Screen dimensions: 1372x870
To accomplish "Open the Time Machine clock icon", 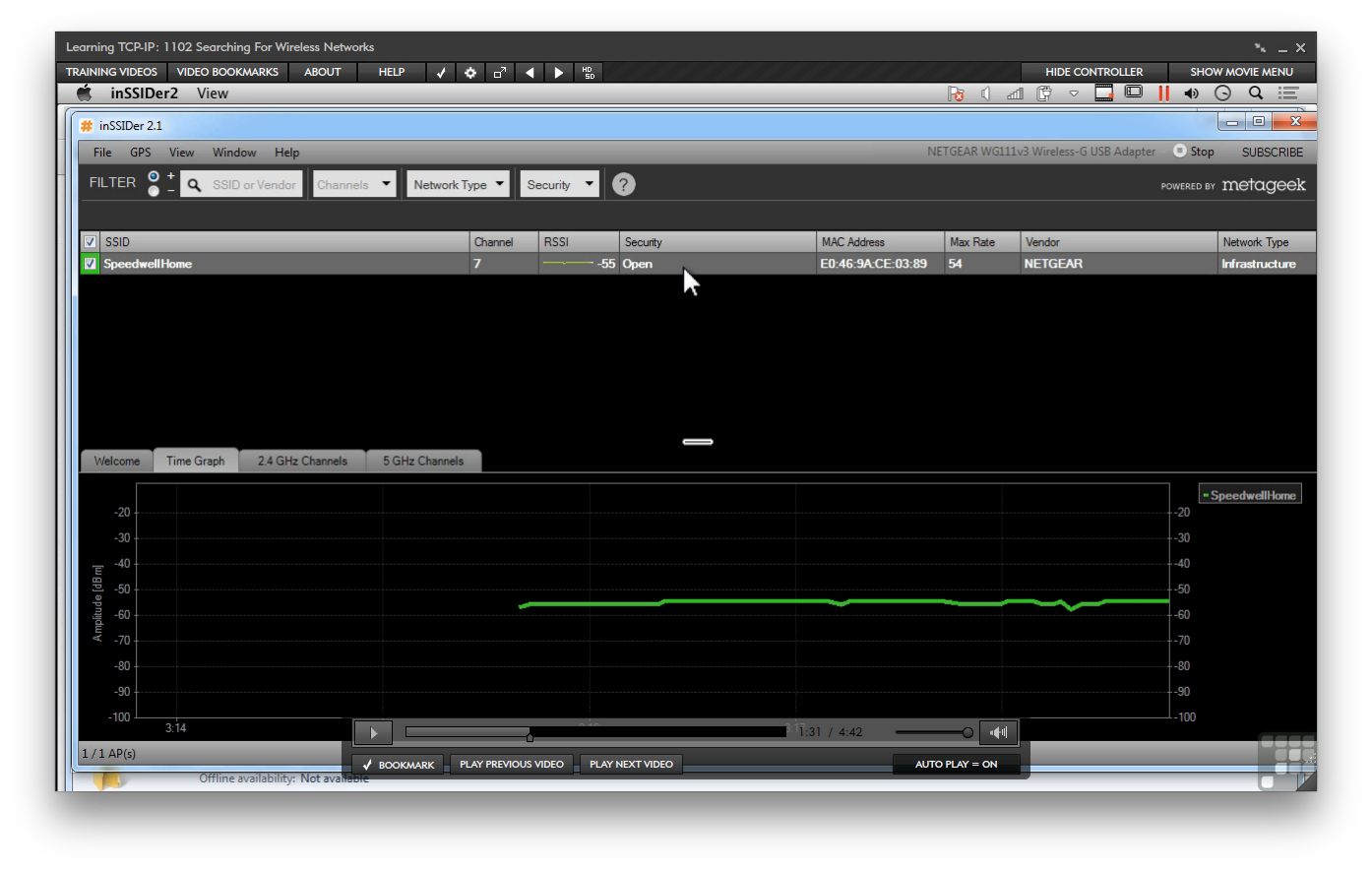I will click(x=1222, y=93).
